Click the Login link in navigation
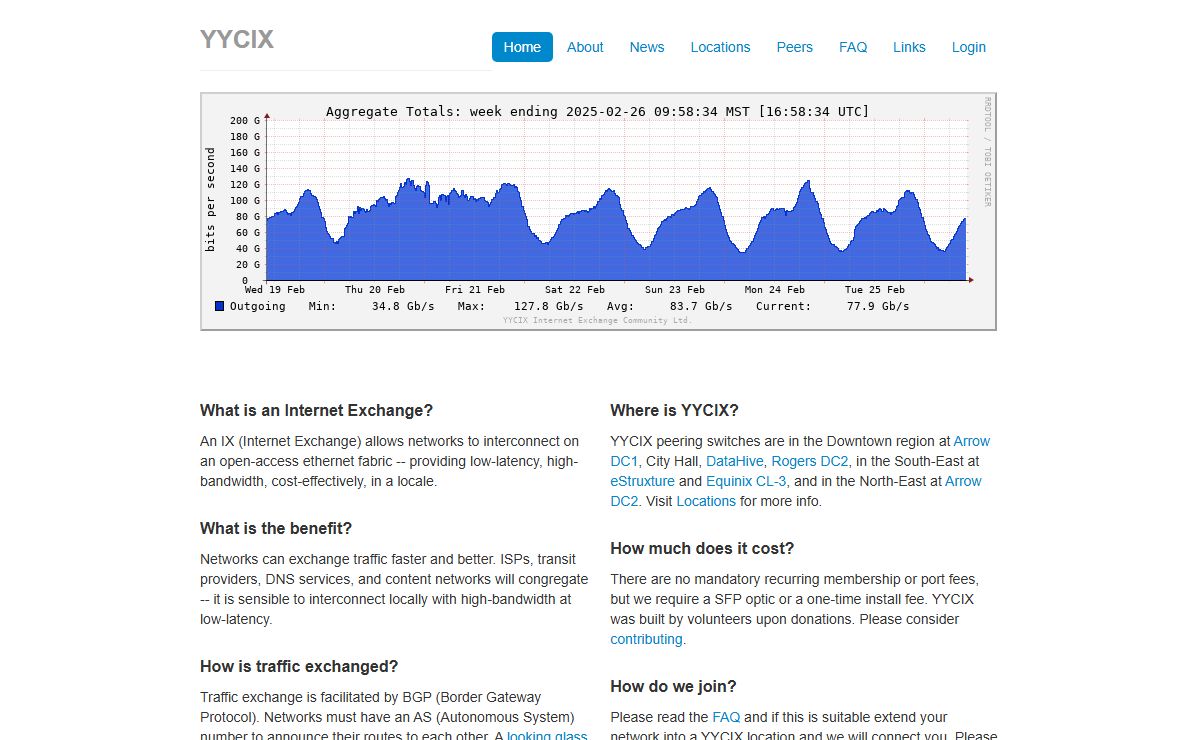 (968, 47)
